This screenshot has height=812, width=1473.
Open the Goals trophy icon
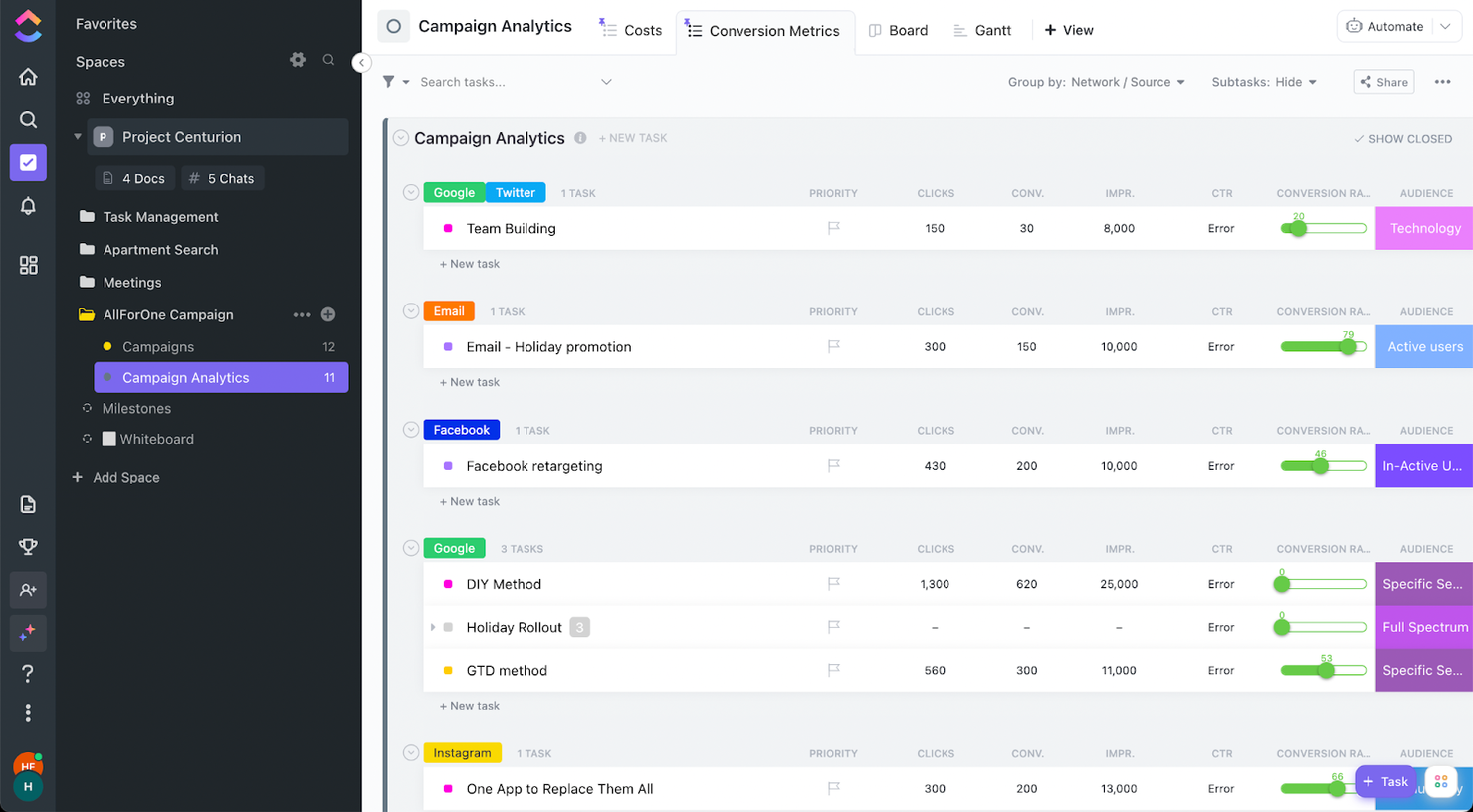[x=28, y=546]
